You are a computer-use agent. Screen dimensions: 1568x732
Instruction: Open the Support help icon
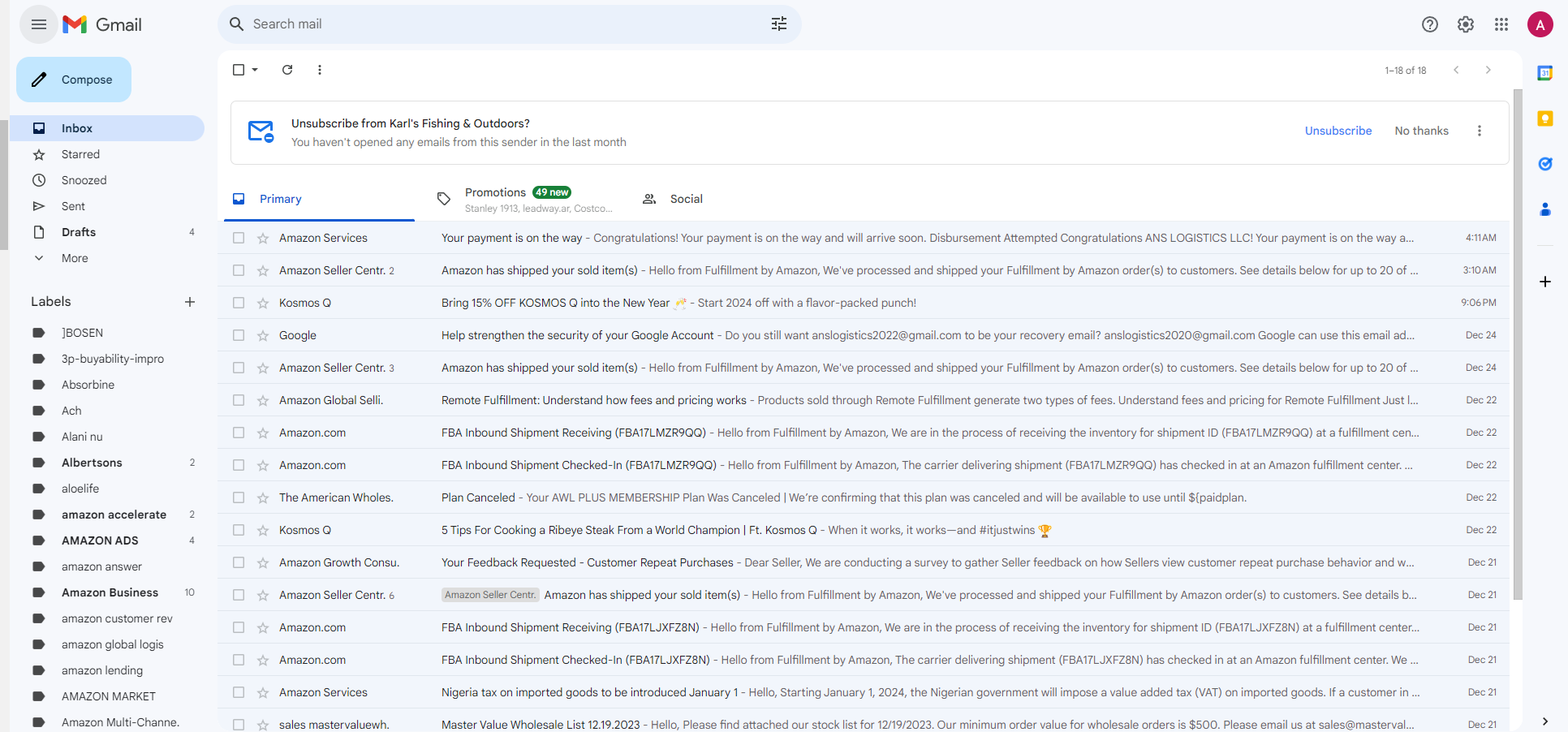click(x=1430, y=24)
